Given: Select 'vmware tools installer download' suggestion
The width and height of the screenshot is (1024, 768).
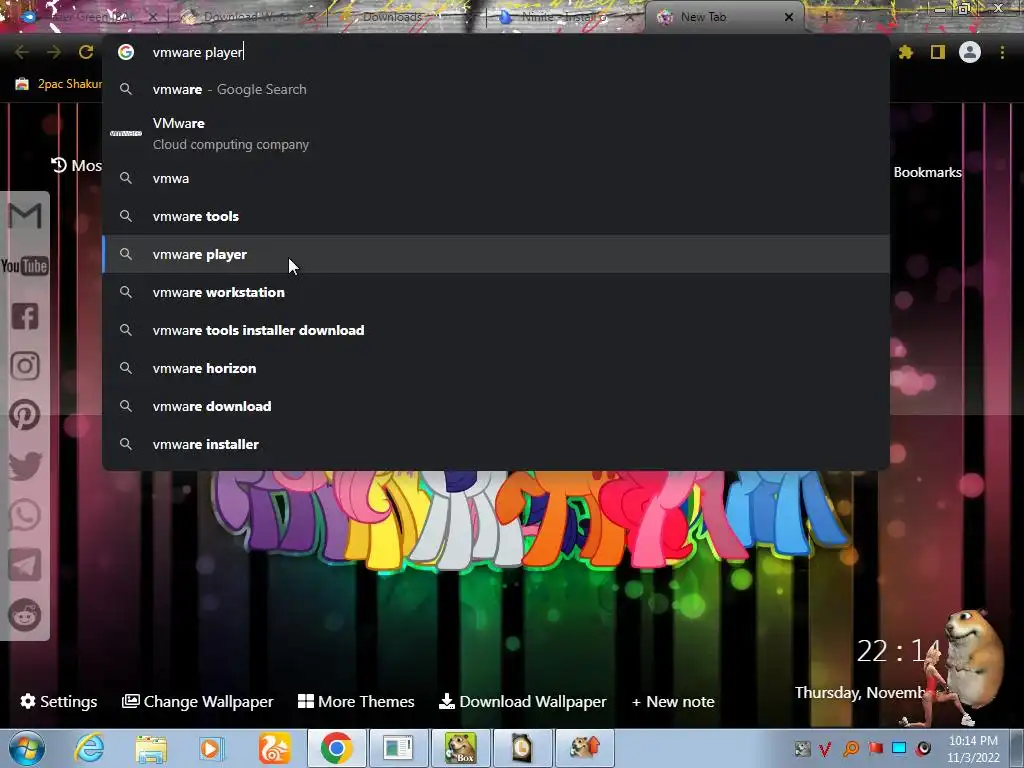Looking at the screenshot, I should click(x=496, y=330).
